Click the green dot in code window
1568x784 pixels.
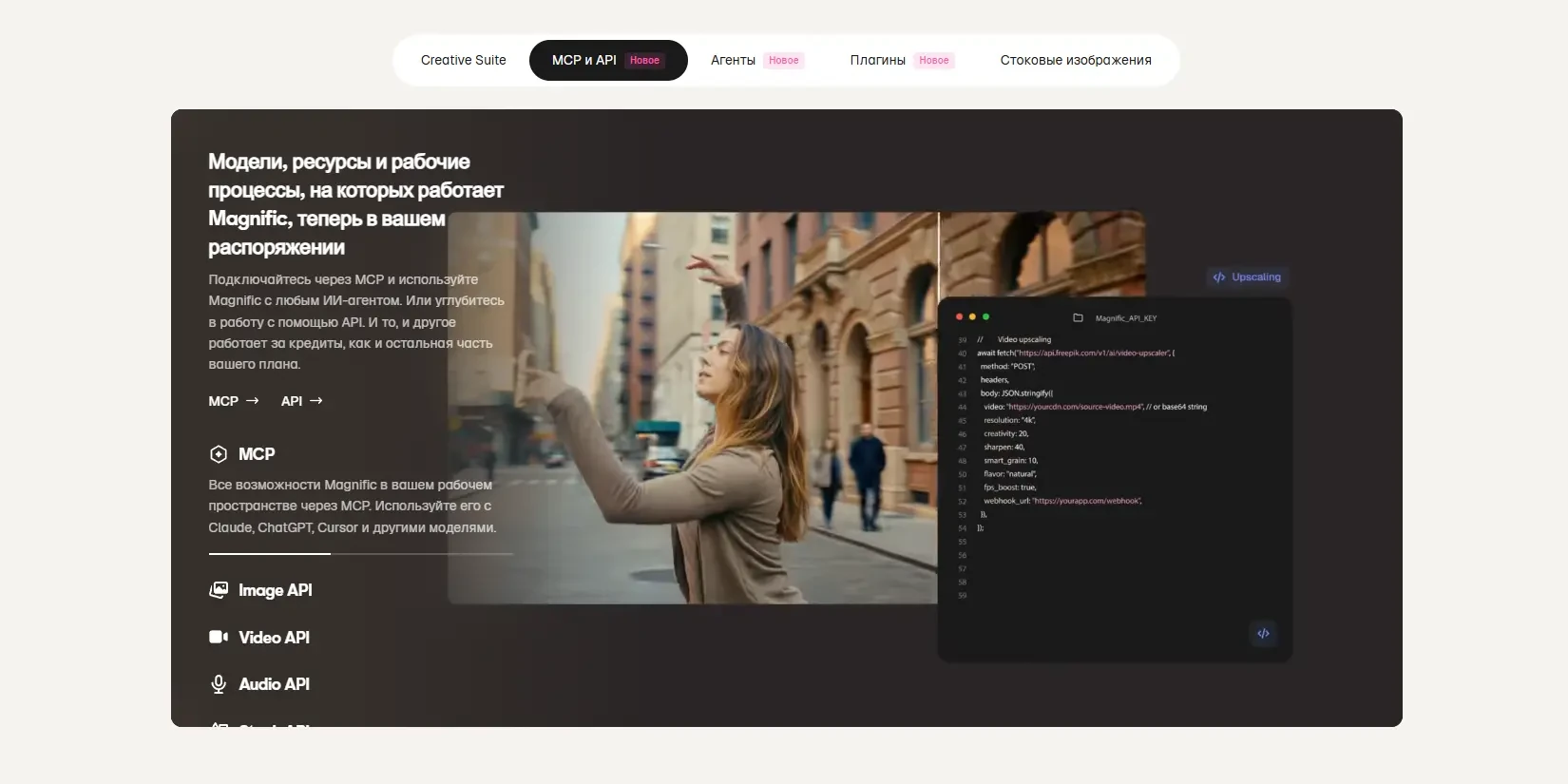coord(985,316)
